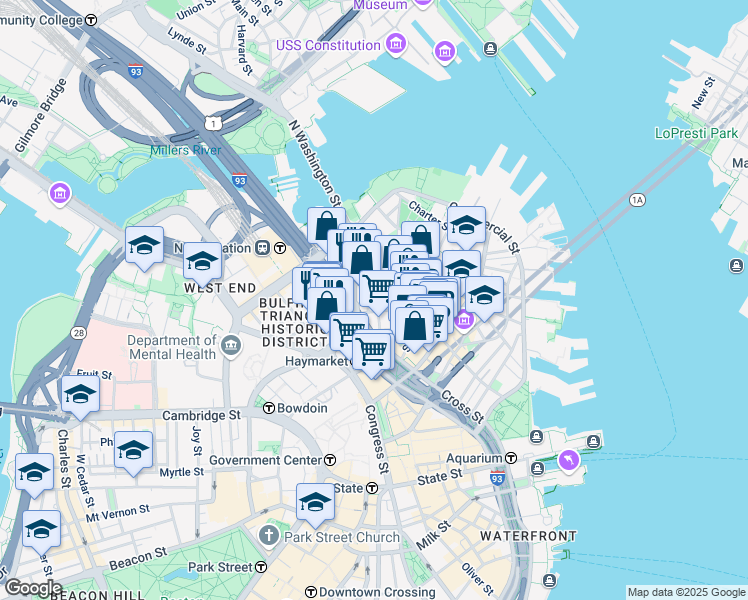Select the Department of Mental Health building icon
Image resolution: width=748 pixels, height=600 pixels.
pyautogui.click(x=232, y=345)
